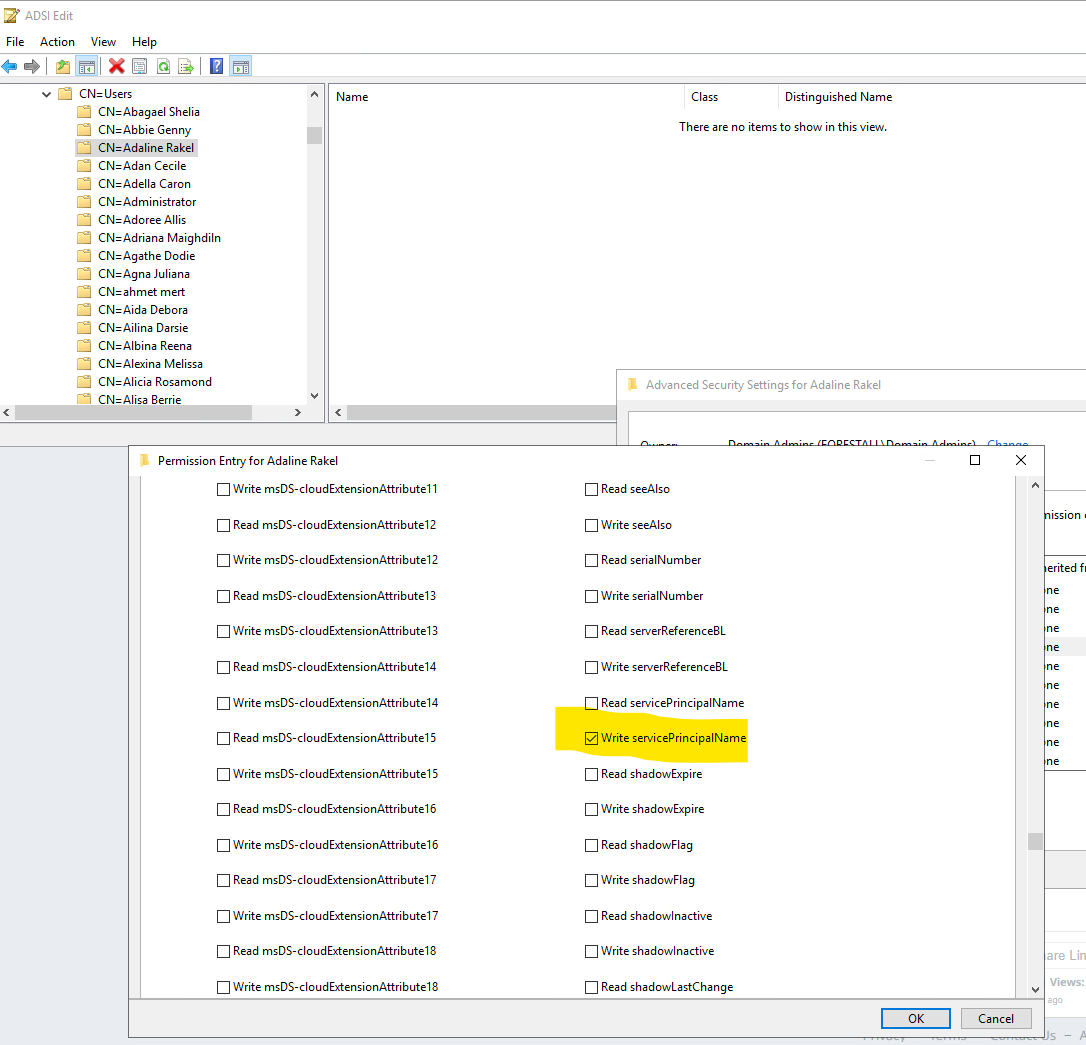Click the red Delete icon
The width and height of the screenshot is (1086, 1045).
pyautogui.click(x=117, y=67)
